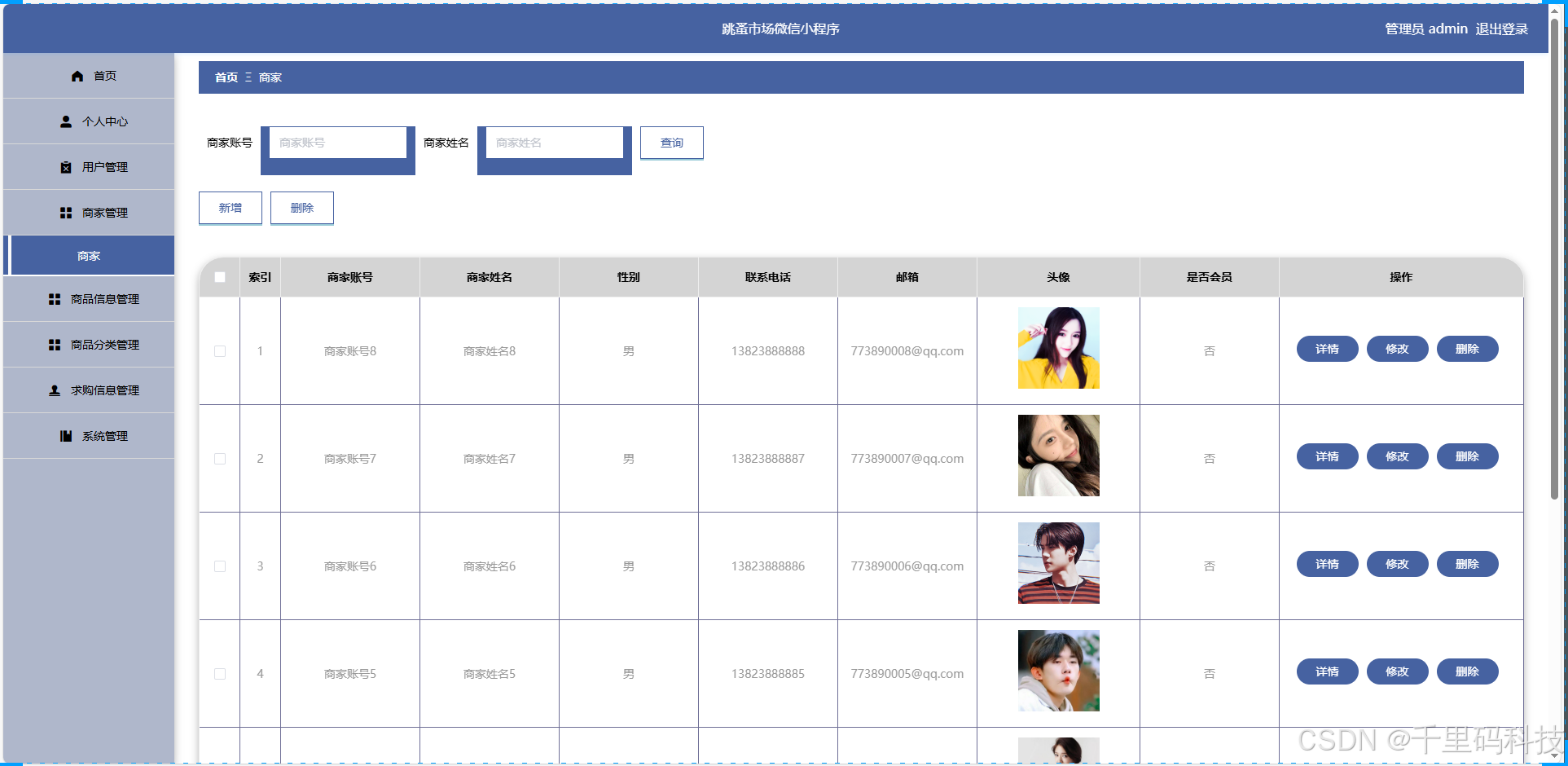This screenshot has width=1568, height=766.
Task: Click the user icon beside 求购信息管理
Action: pos(55,390)
